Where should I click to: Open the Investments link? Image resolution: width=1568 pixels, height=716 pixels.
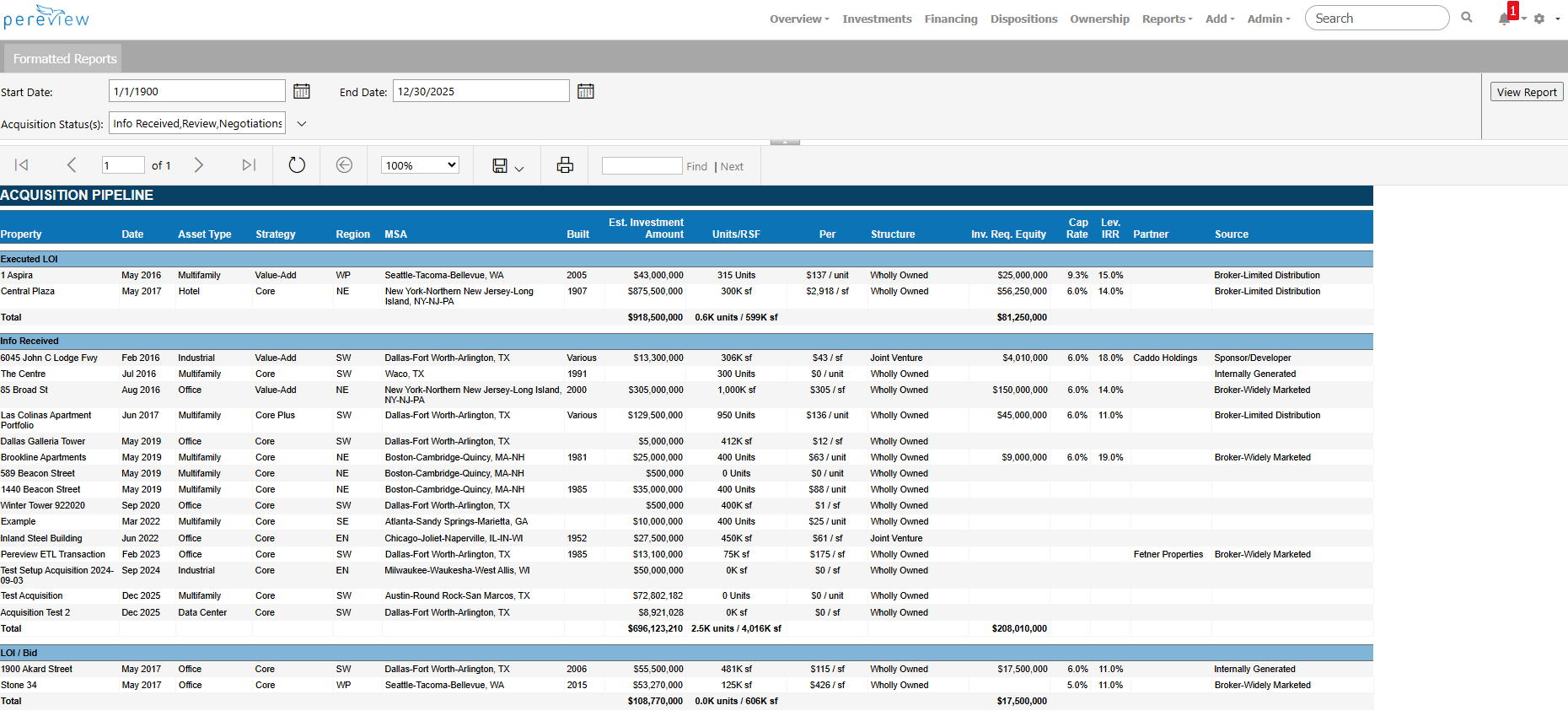click(x=877, y=19)
